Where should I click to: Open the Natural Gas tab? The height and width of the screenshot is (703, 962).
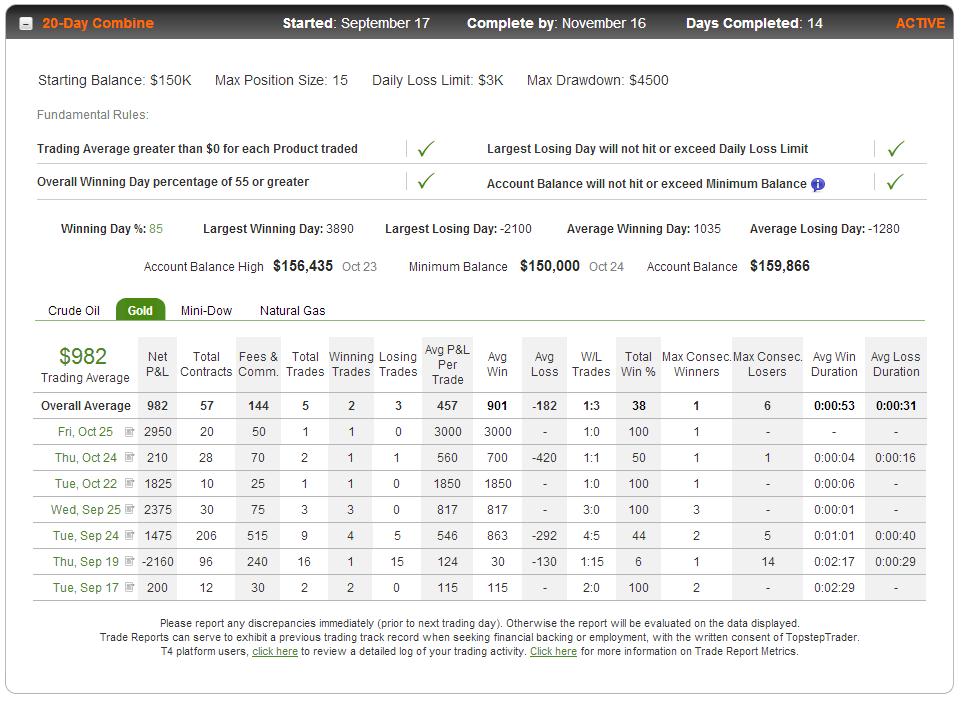point(293,311)
